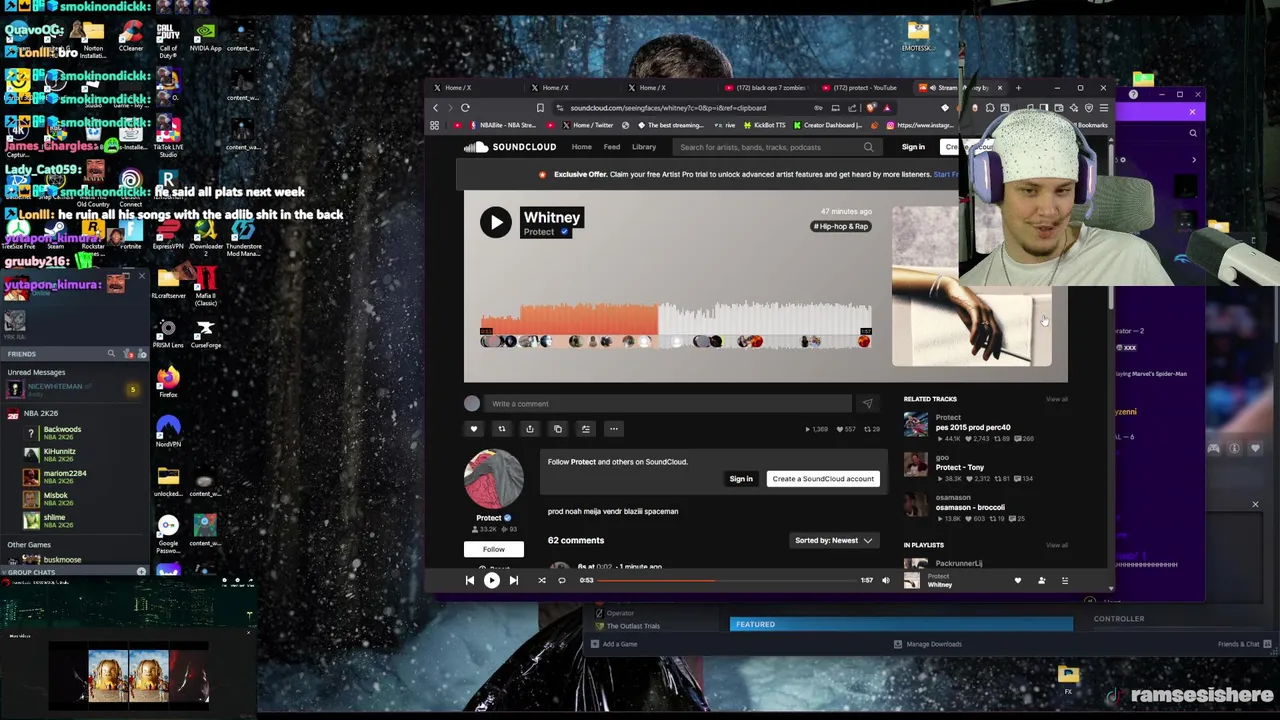Open Sorted by: Newest dropdown
The height and width of the screenshot is (720, 1280).
834,540
